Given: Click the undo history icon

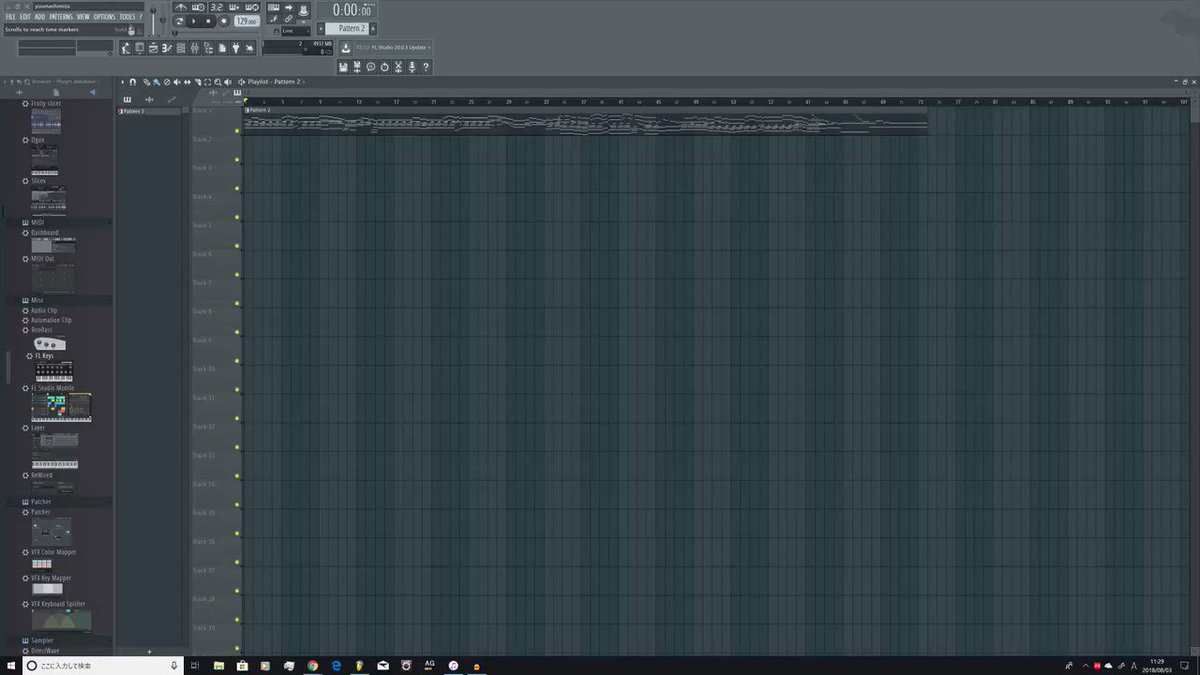Looking at the screenshot, I should tap(384, 67).
